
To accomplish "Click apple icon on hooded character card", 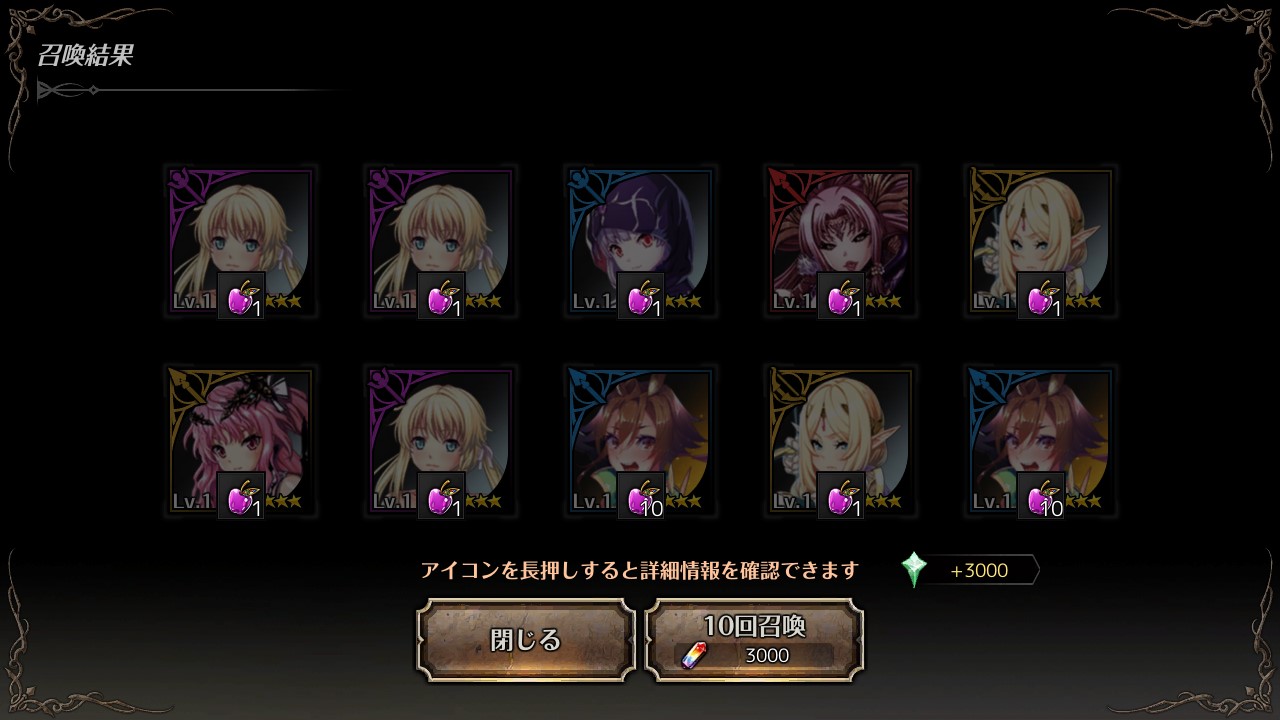I will pos(641,296).
